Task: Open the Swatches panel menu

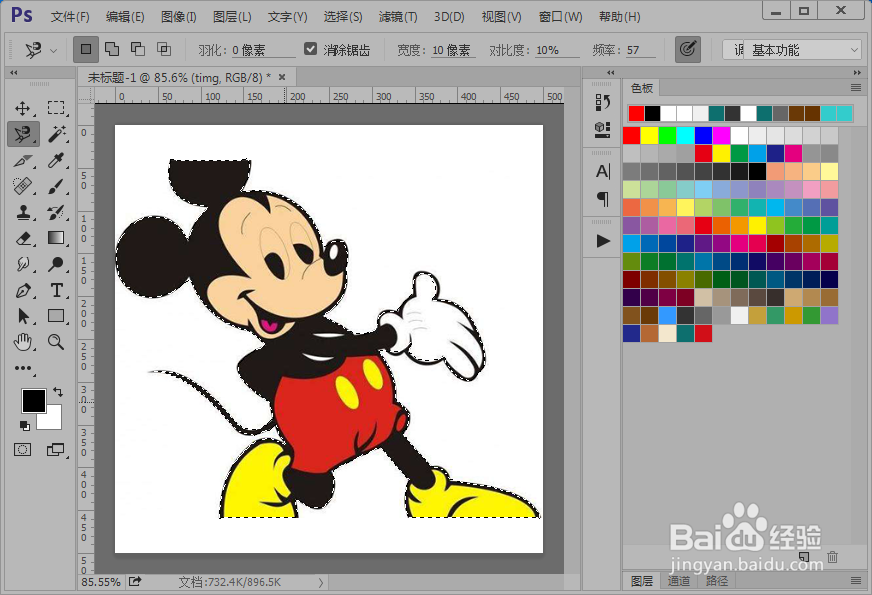Action: pos(856,88)
